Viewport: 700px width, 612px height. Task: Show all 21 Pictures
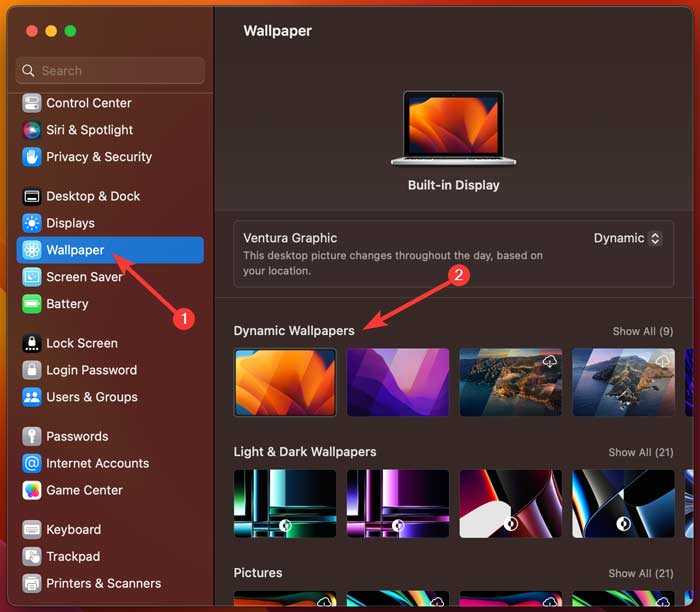tap(641, 573)
